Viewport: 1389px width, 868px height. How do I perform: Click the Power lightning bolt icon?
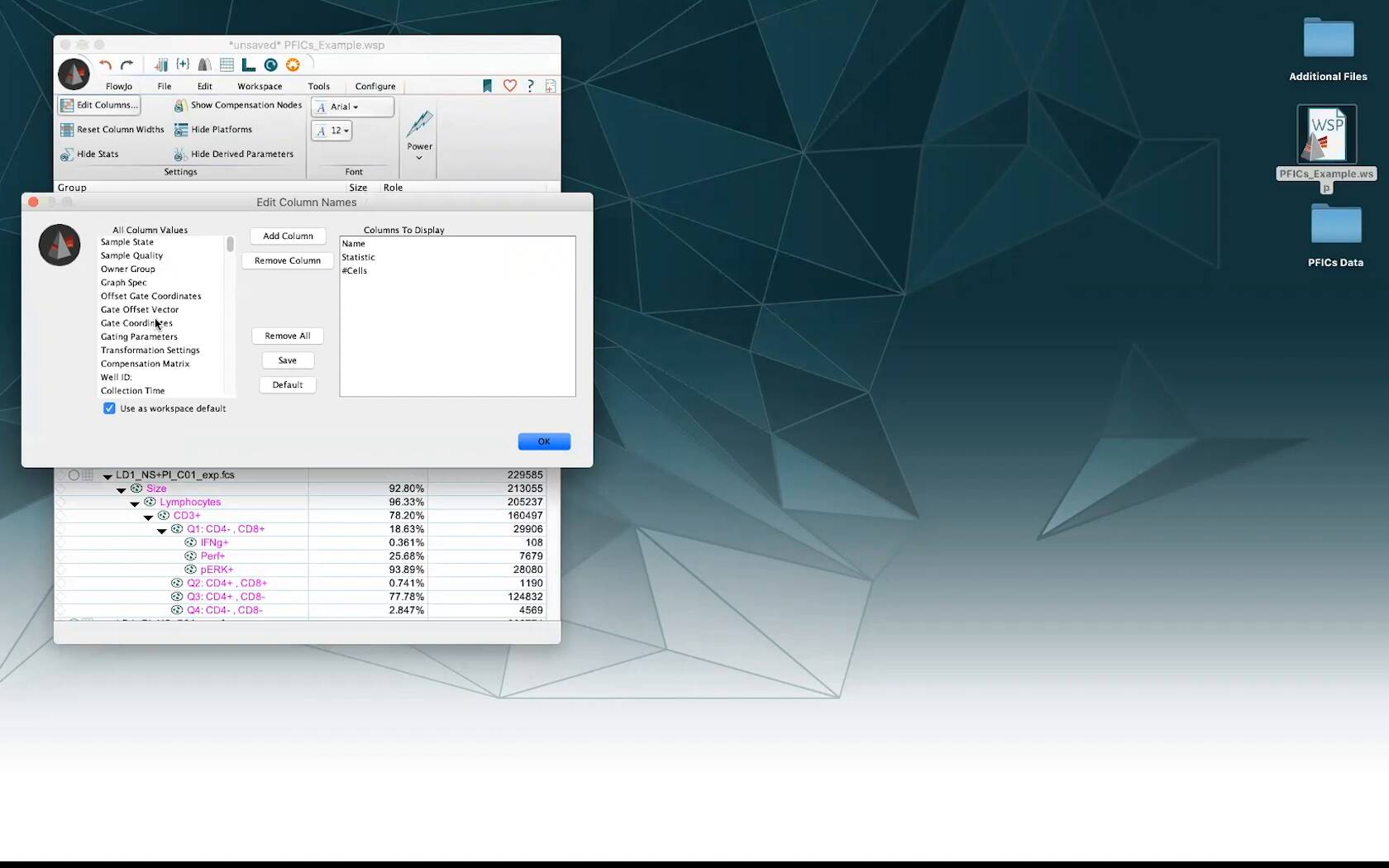419,124
